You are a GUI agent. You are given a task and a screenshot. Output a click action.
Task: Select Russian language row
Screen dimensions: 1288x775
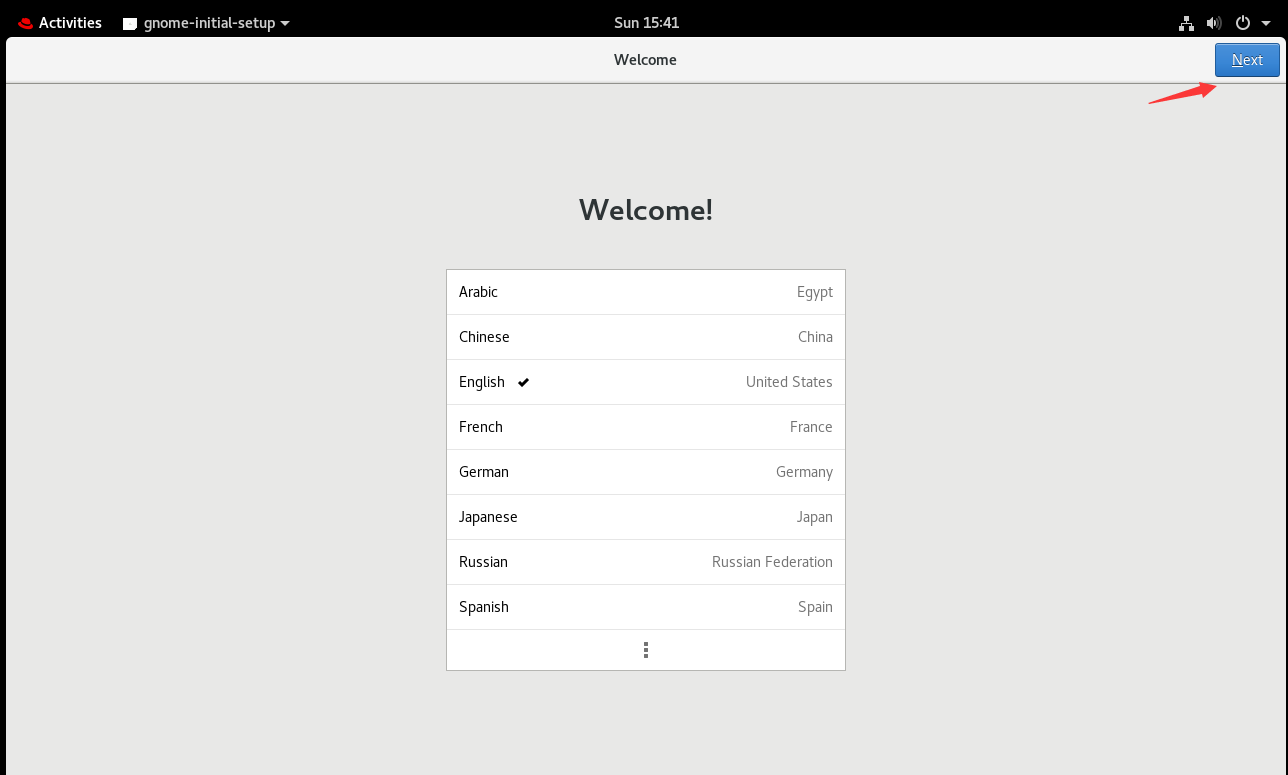tap(646, 562)
